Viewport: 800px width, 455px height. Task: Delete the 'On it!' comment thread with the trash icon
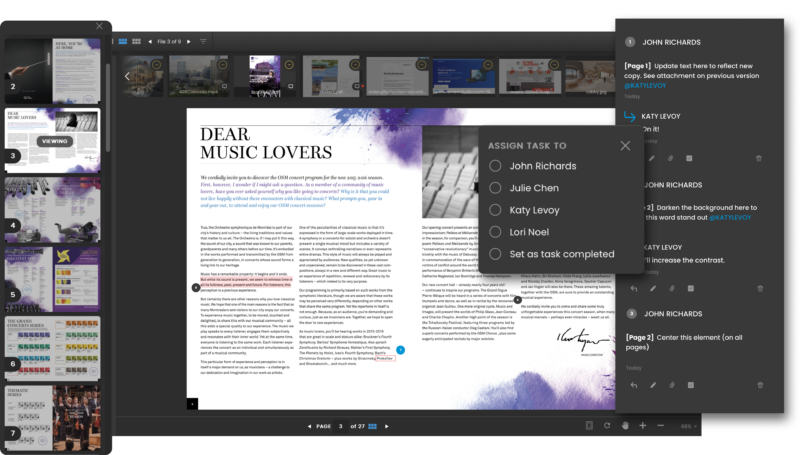[759, 158]
